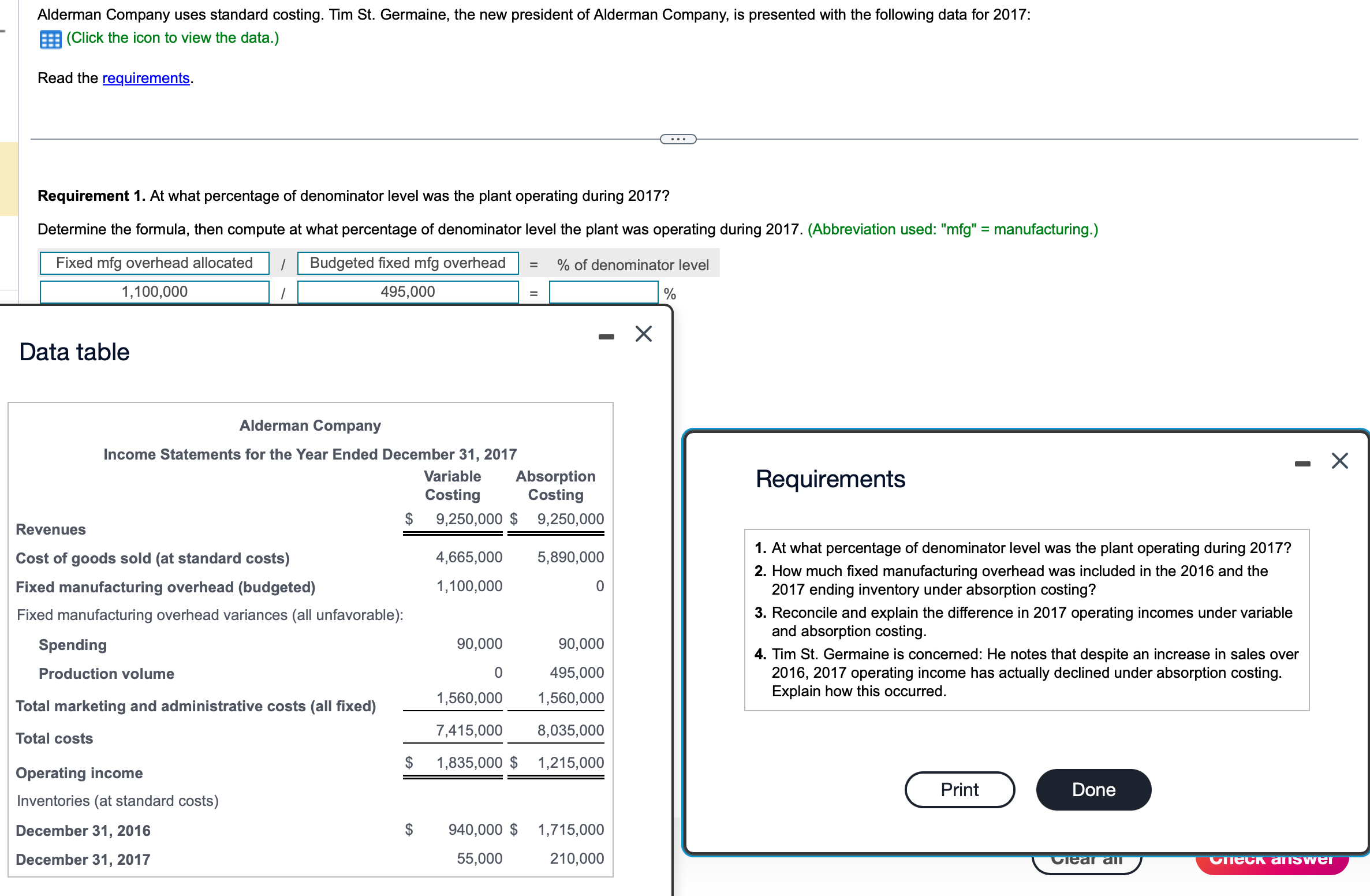The height and width of the screenshot is (896, 1370).
Task: Click the 'Click the icon to view the data' link
Action: (172, 38)
